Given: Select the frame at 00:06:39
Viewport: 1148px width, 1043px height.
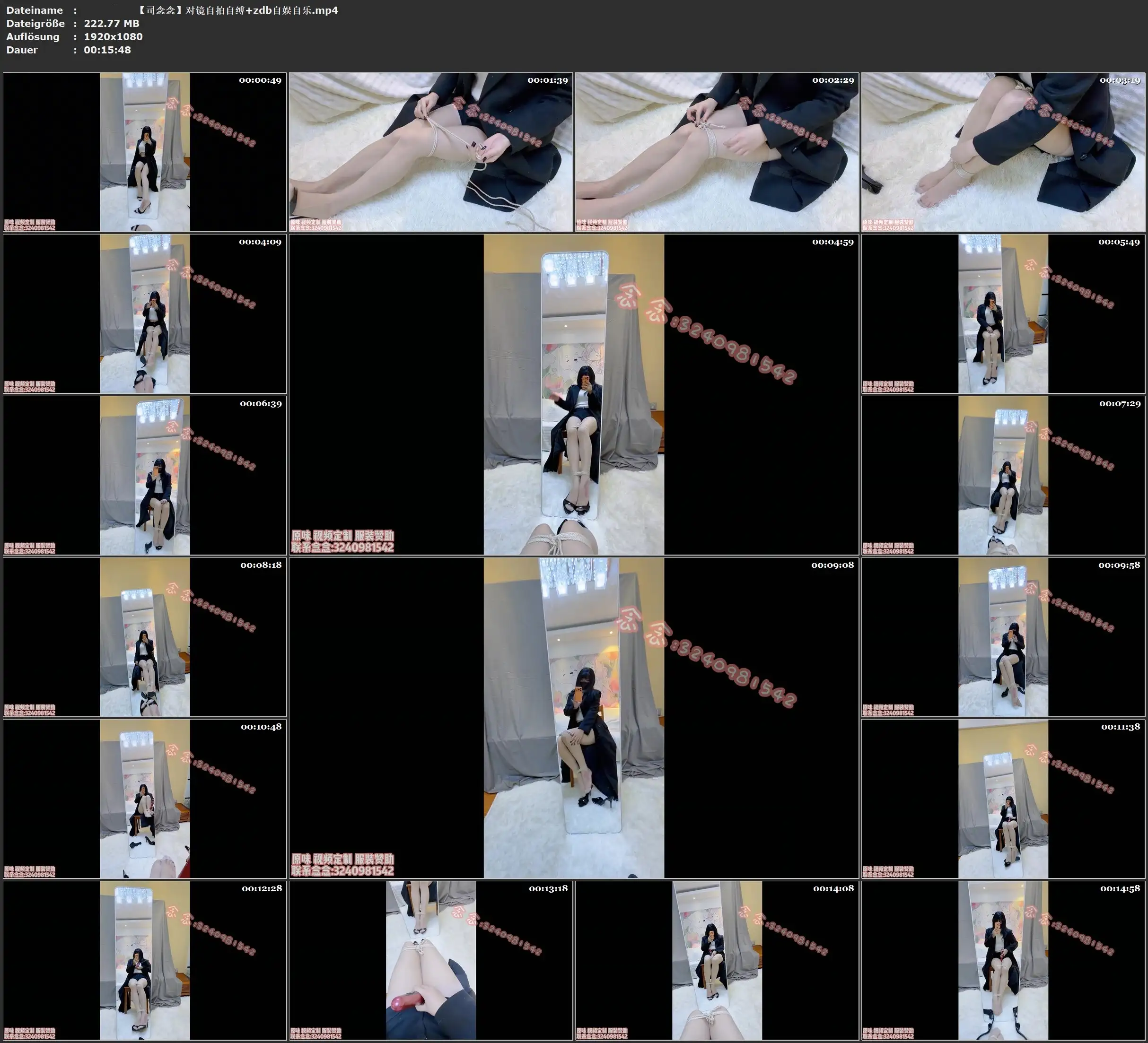Looking at the screenshot, I should coord(145,475).
